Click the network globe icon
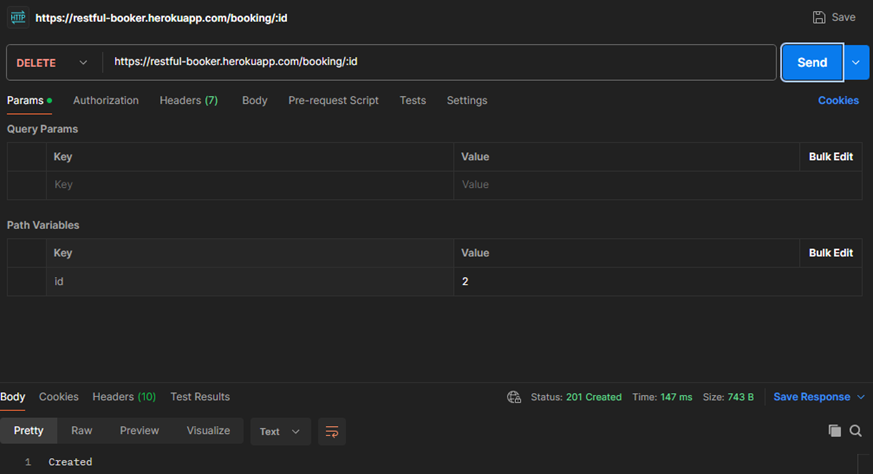The height and width of the screenshot is (474, 873). [x=514, y=397]
